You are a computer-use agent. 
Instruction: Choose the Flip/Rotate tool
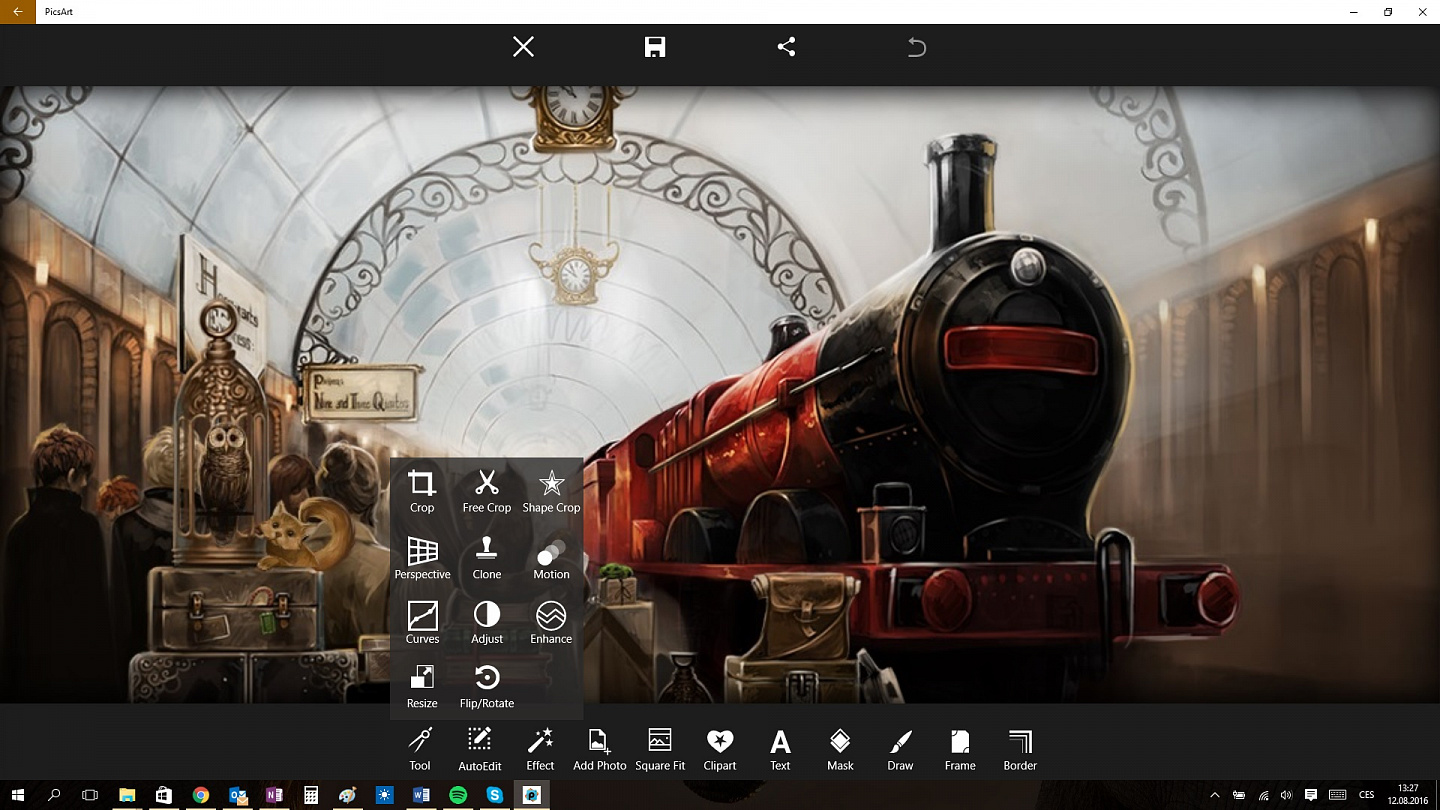[x=487, y=687]
